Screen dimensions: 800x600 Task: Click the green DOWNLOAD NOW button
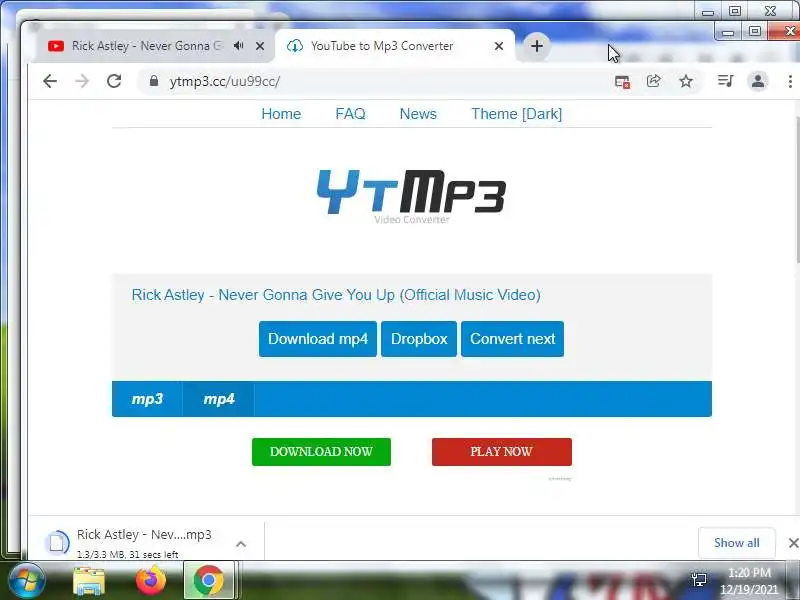(x=321, y=452)
